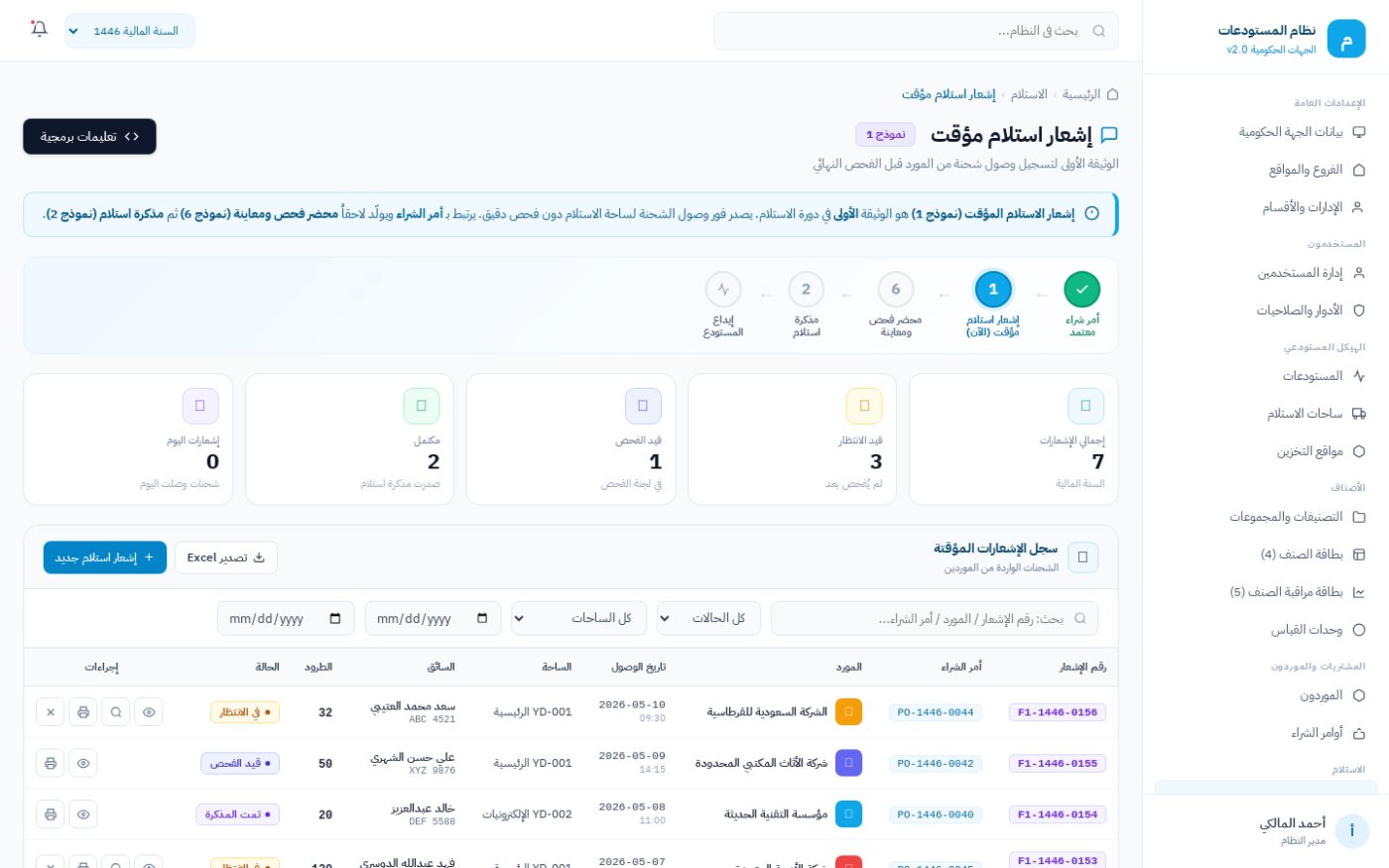Click step 1 temporary receipt notice circle
1389x868 pixels.
[x=993, y=290]
